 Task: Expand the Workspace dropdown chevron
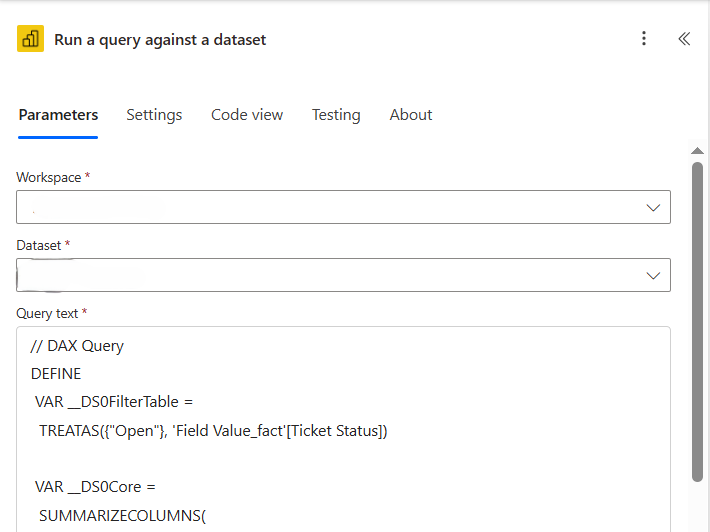[x=653, y=208]
